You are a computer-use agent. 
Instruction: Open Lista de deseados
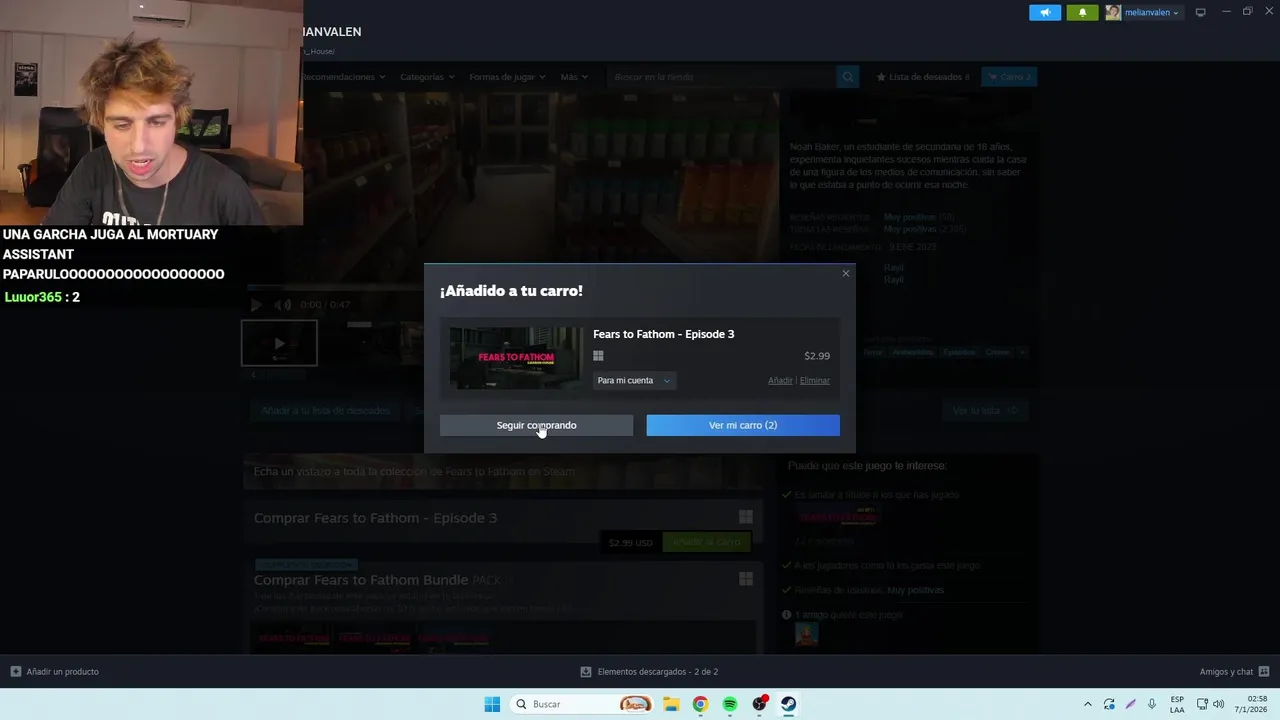click(922, 77)
